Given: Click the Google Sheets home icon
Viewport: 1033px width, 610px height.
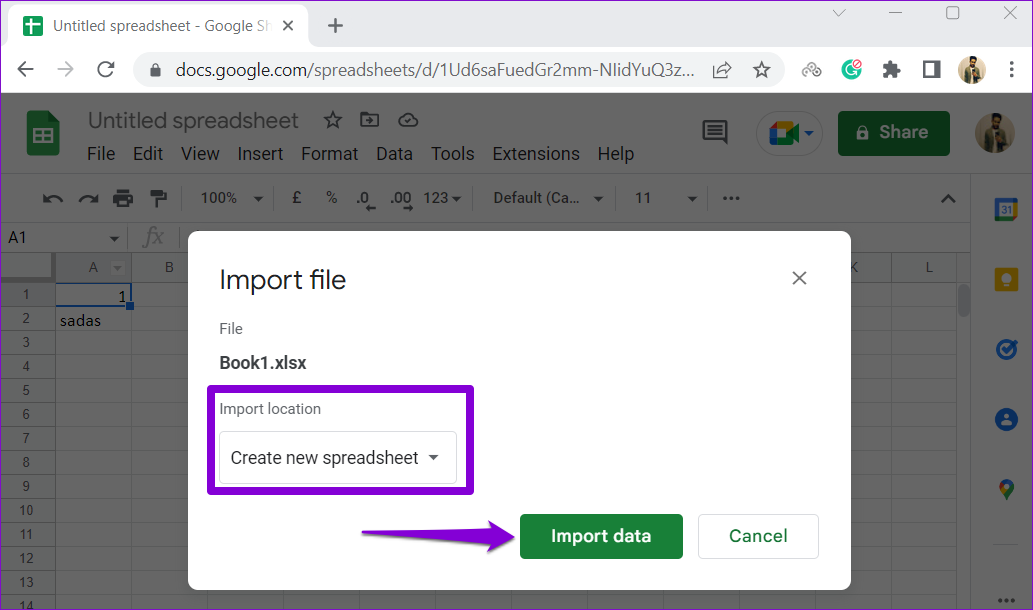Looking at the screenshot, I should point(43,134).
